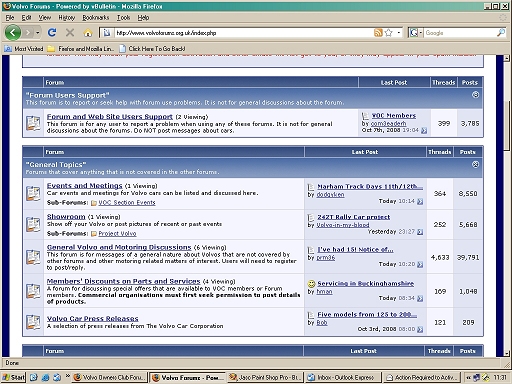Go to last post icon beside Today 08:34
This screenshot has width=512, height=384.
[x=420, y=298]
